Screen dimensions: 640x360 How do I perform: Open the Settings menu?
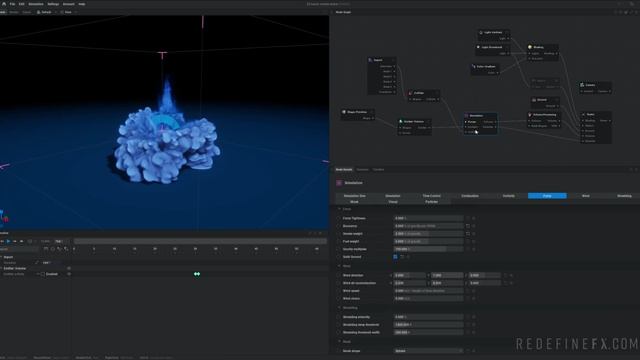pos(53,4)
